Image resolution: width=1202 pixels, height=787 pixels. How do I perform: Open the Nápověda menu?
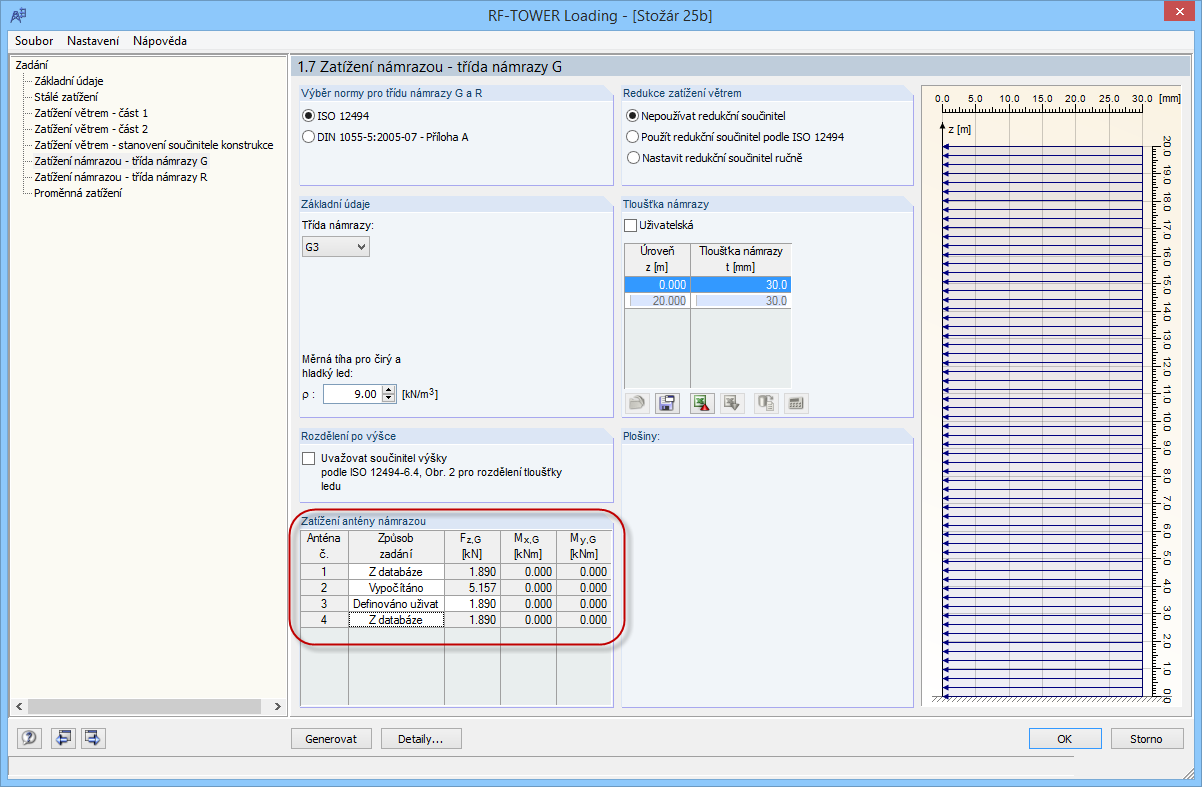coord(160,41)
